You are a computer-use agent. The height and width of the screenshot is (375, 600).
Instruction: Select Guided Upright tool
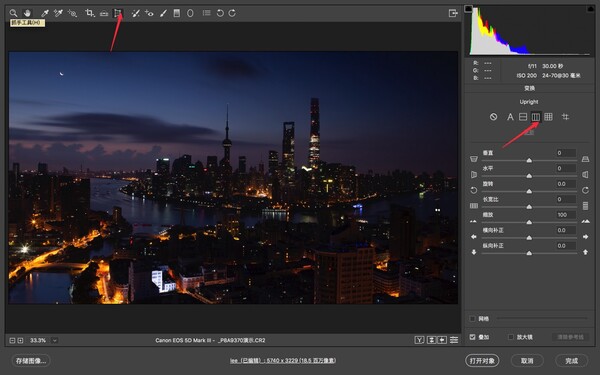click(565, 117)
